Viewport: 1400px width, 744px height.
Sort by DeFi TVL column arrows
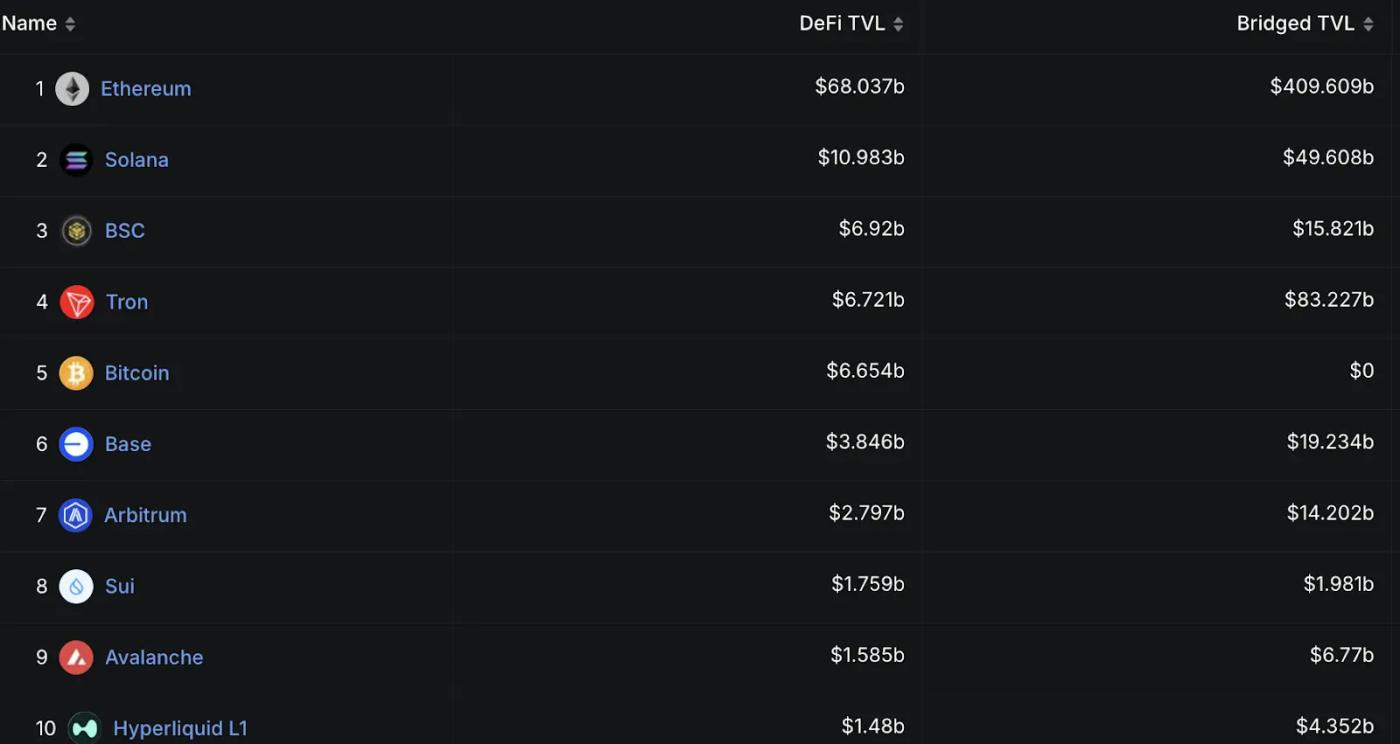click(x=898, y=24)
